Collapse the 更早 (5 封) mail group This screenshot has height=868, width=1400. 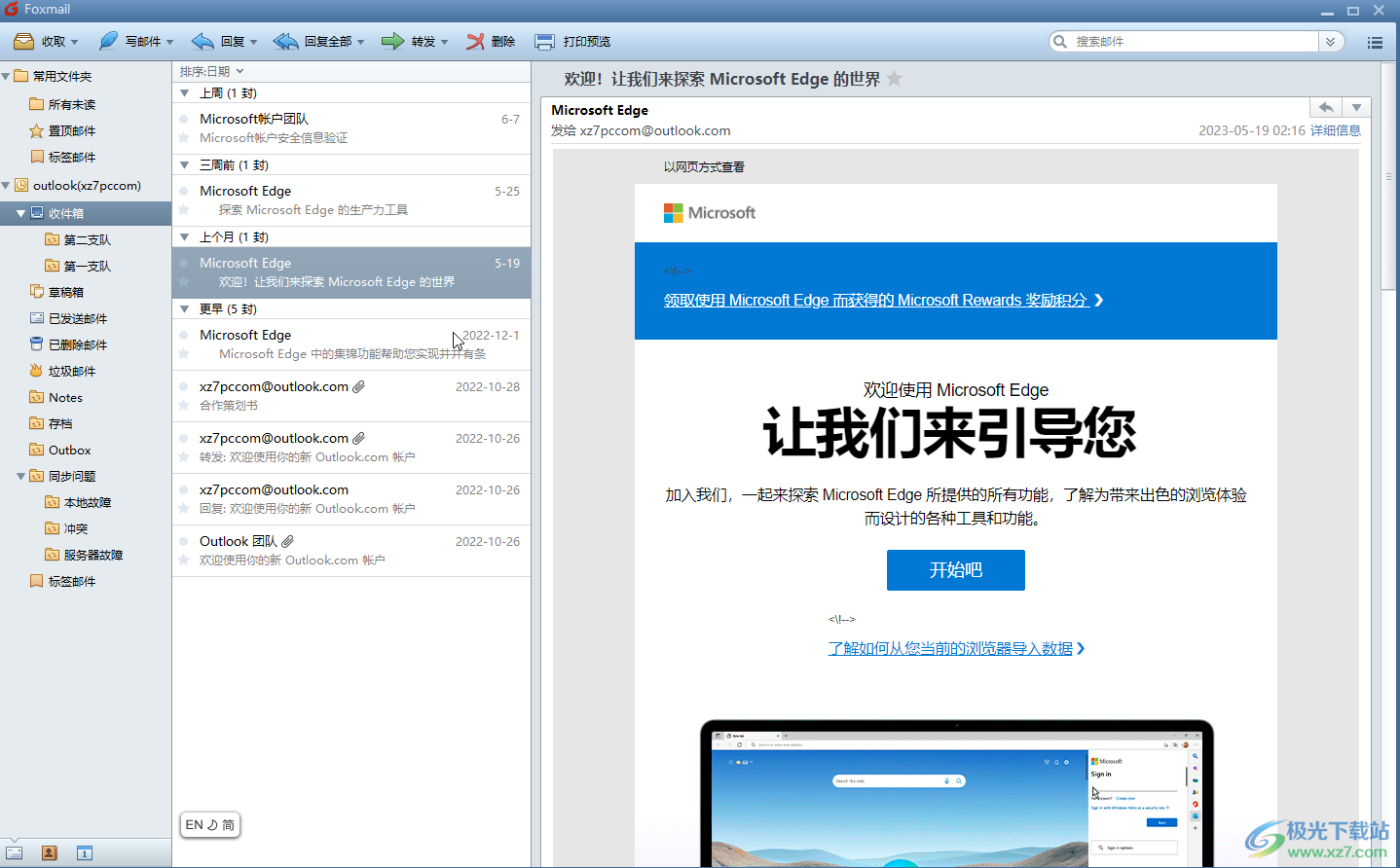click(x=185, y=309)
